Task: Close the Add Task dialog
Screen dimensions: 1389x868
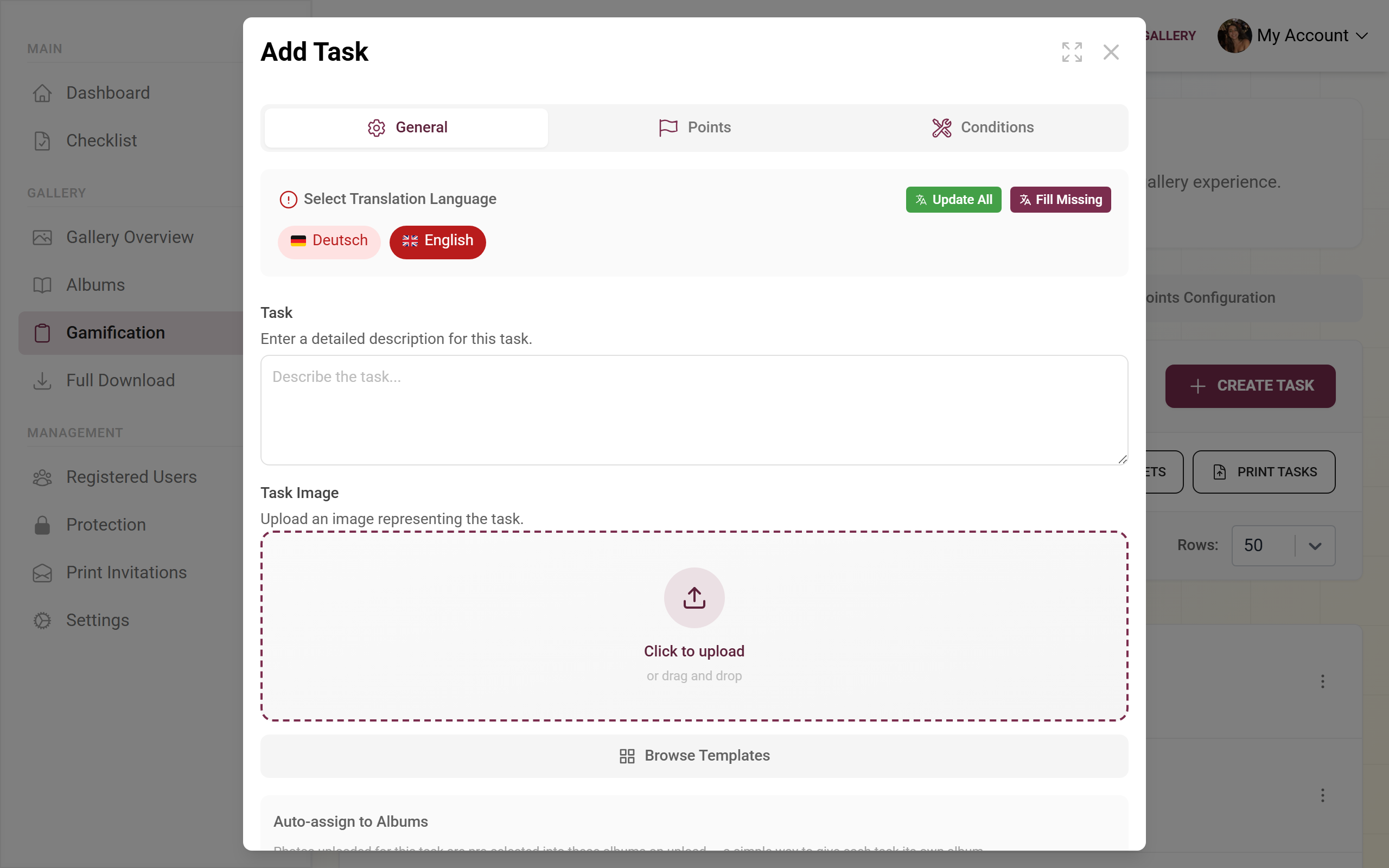Action: (1111, 52)
